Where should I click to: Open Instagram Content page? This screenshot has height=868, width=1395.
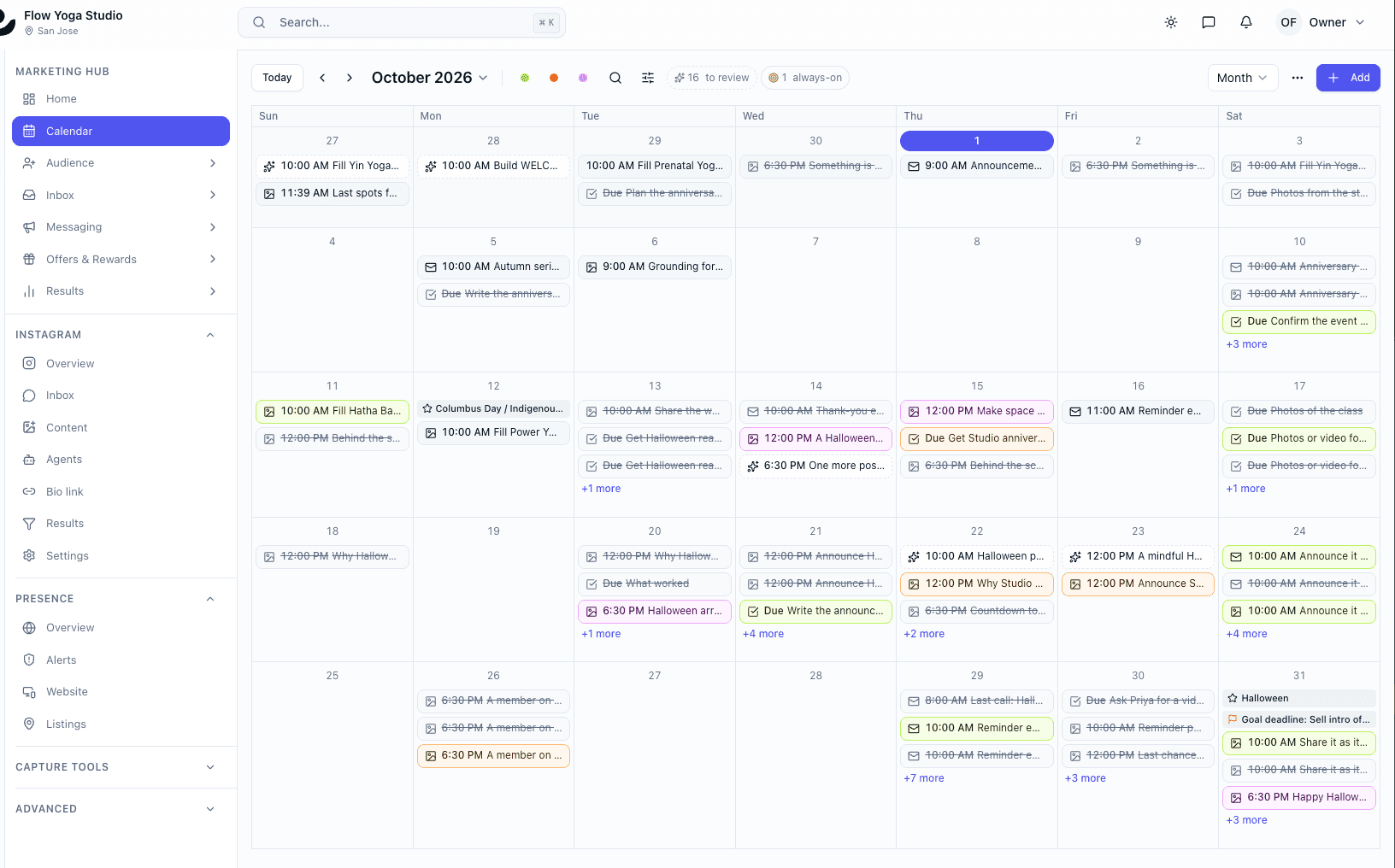click(121, 427)
